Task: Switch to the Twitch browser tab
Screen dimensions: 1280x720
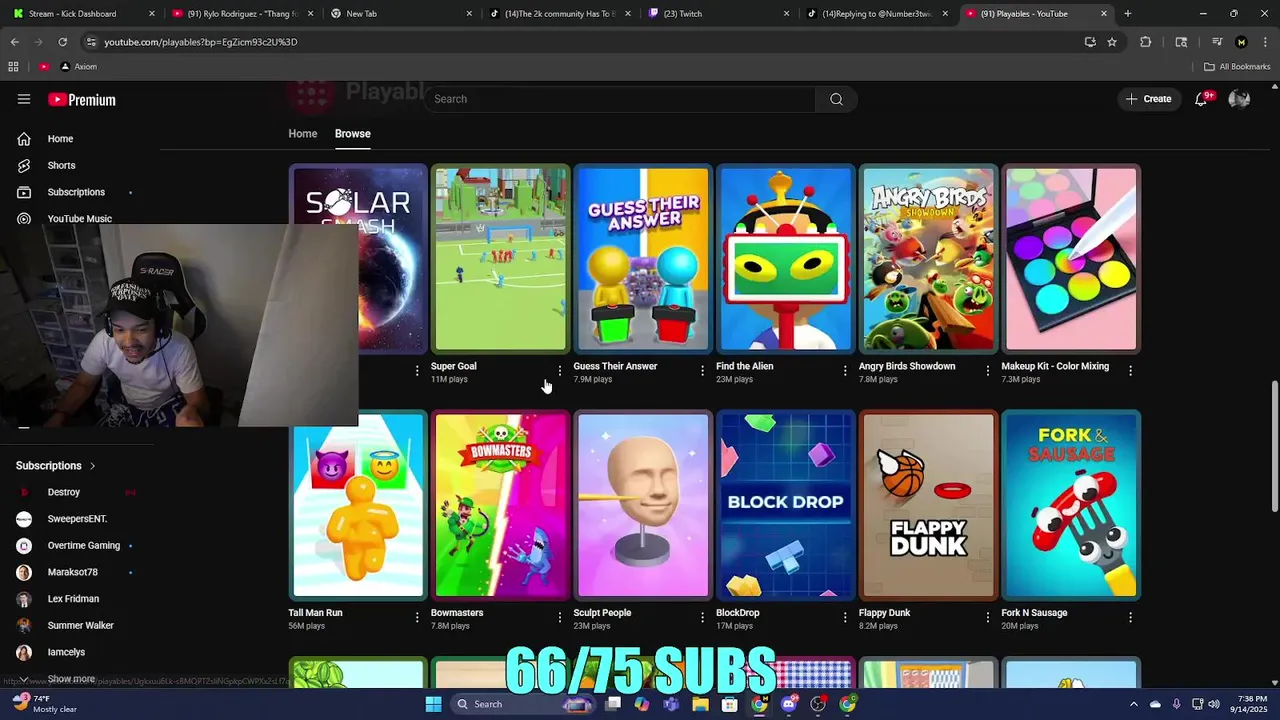Action: point(718,14)
